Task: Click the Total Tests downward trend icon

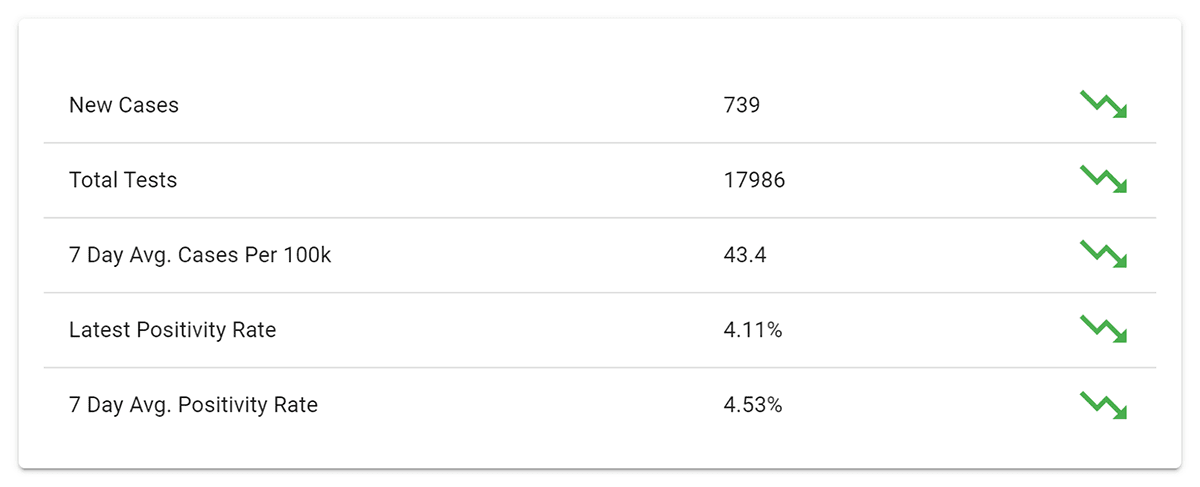Action: (x=1103, y=179)
